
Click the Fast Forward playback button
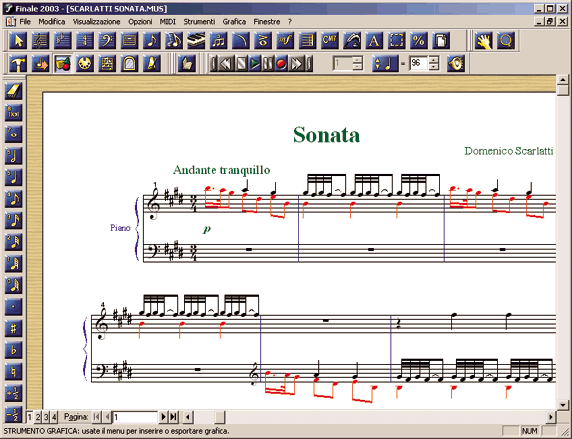point(296,64)
